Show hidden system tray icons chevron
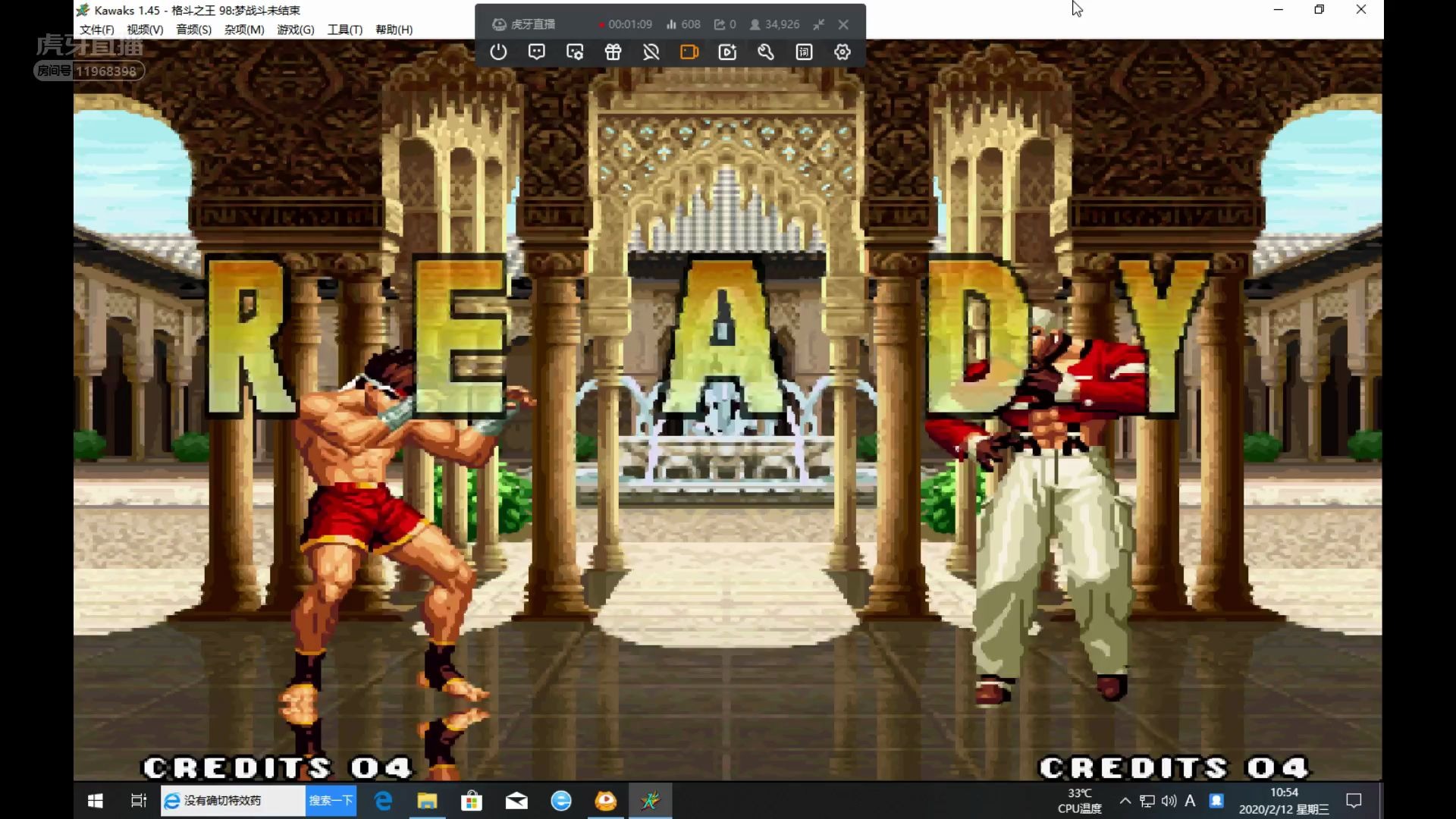This screenshot has height=819, width=1456. point(1125,801)
